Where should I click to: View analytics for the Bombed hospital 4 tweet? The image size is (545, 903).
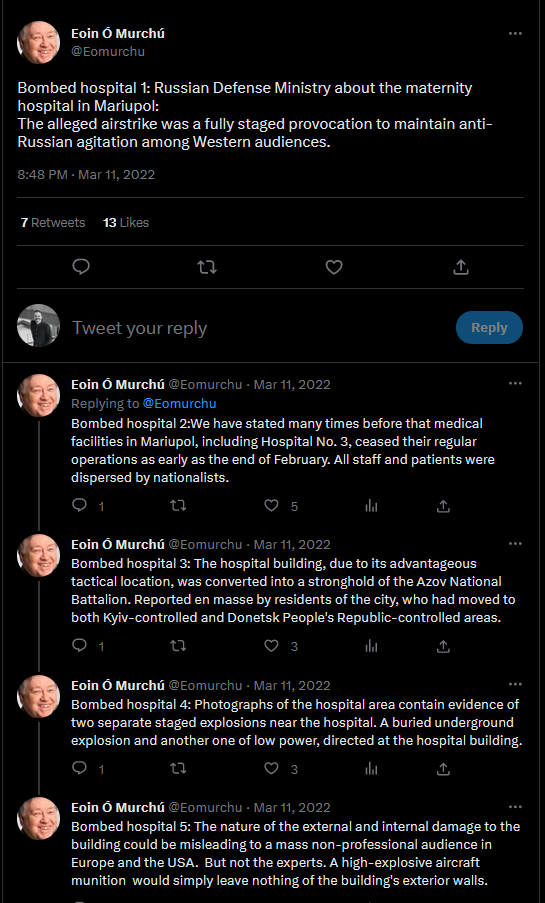tap(372, 768)
